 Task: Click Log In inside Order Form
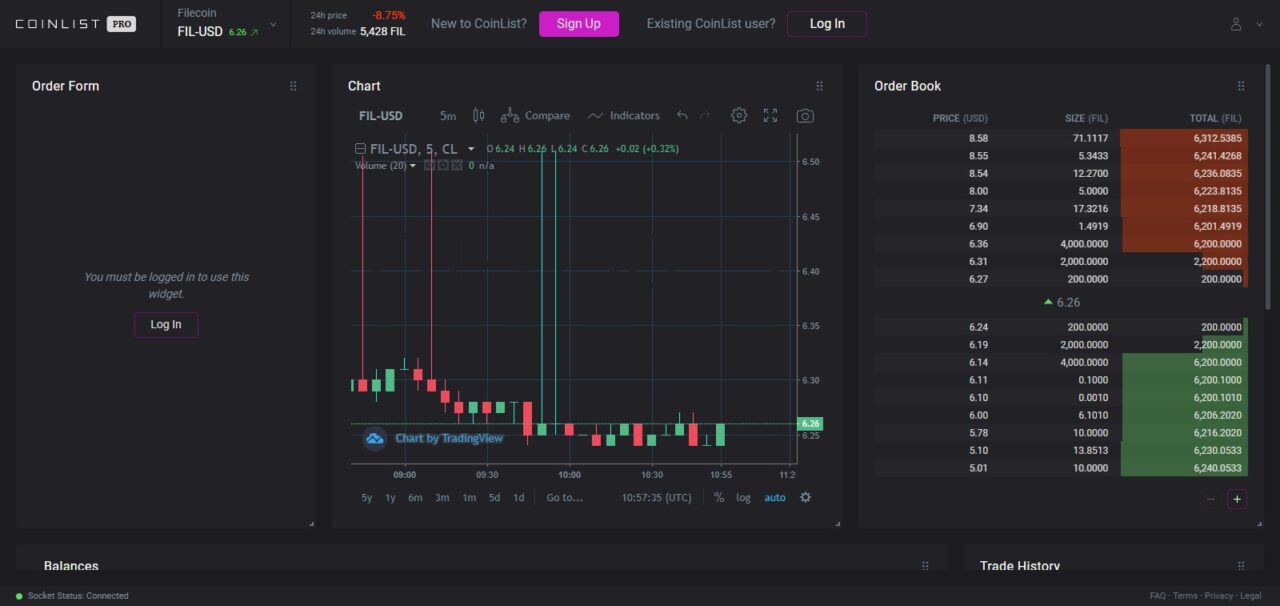tap(166, 324)
